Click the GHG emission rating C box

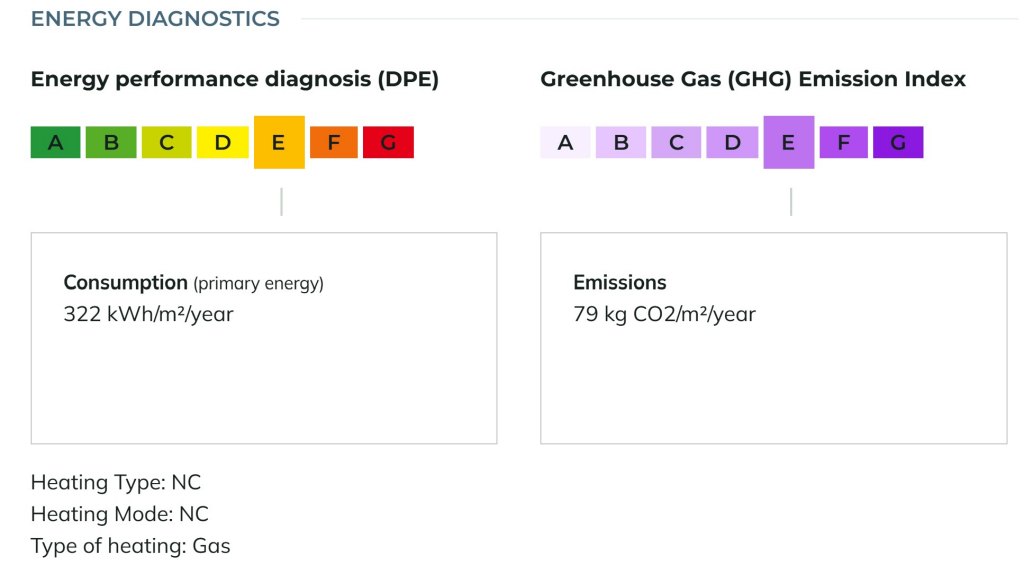[677, 142]
